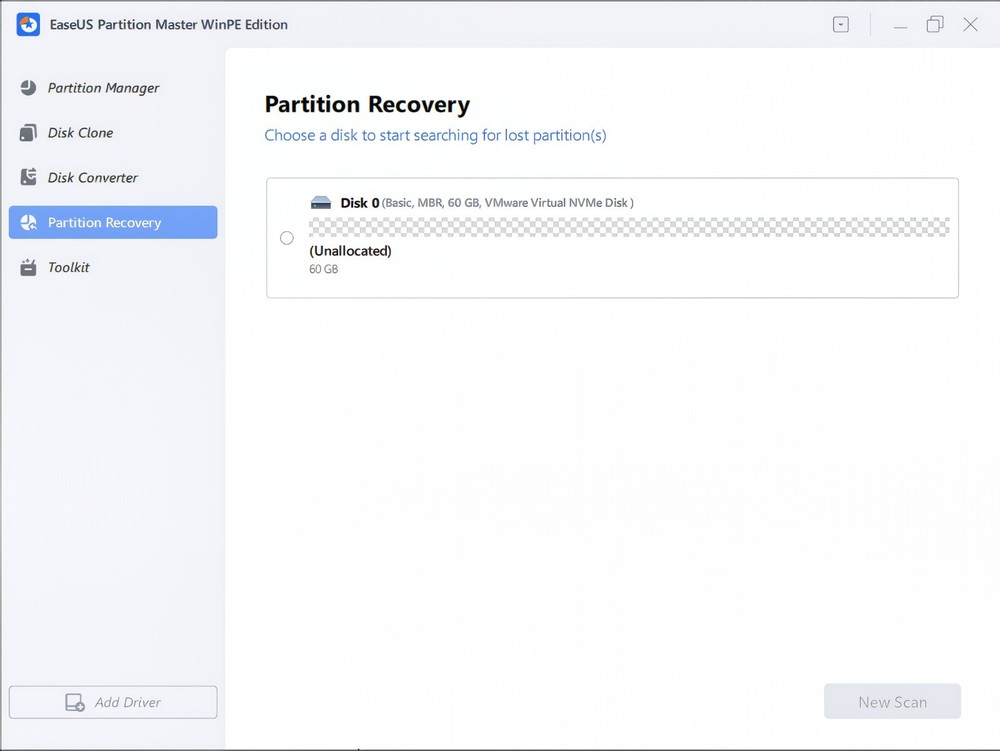The height and width of the screenshot is (751, 1000).
Task: Open the title bar dropdown menu
Action: coord(840,24)
